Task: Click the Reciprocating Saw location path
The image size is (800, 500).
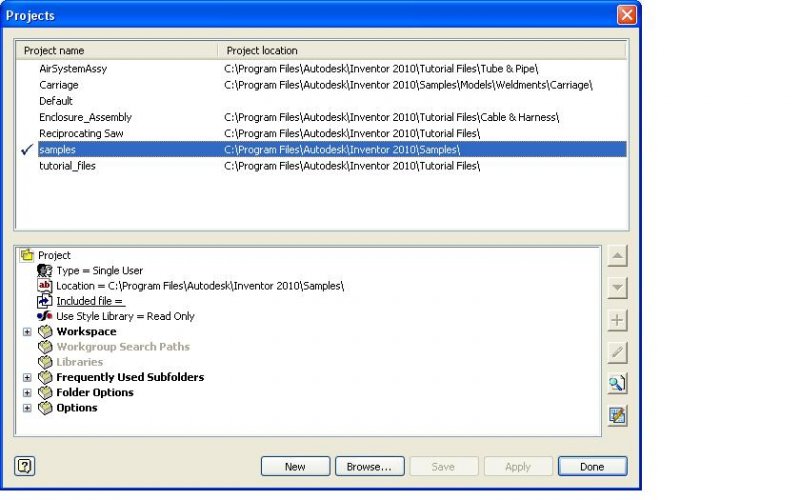Action: [x=352, y=133]
